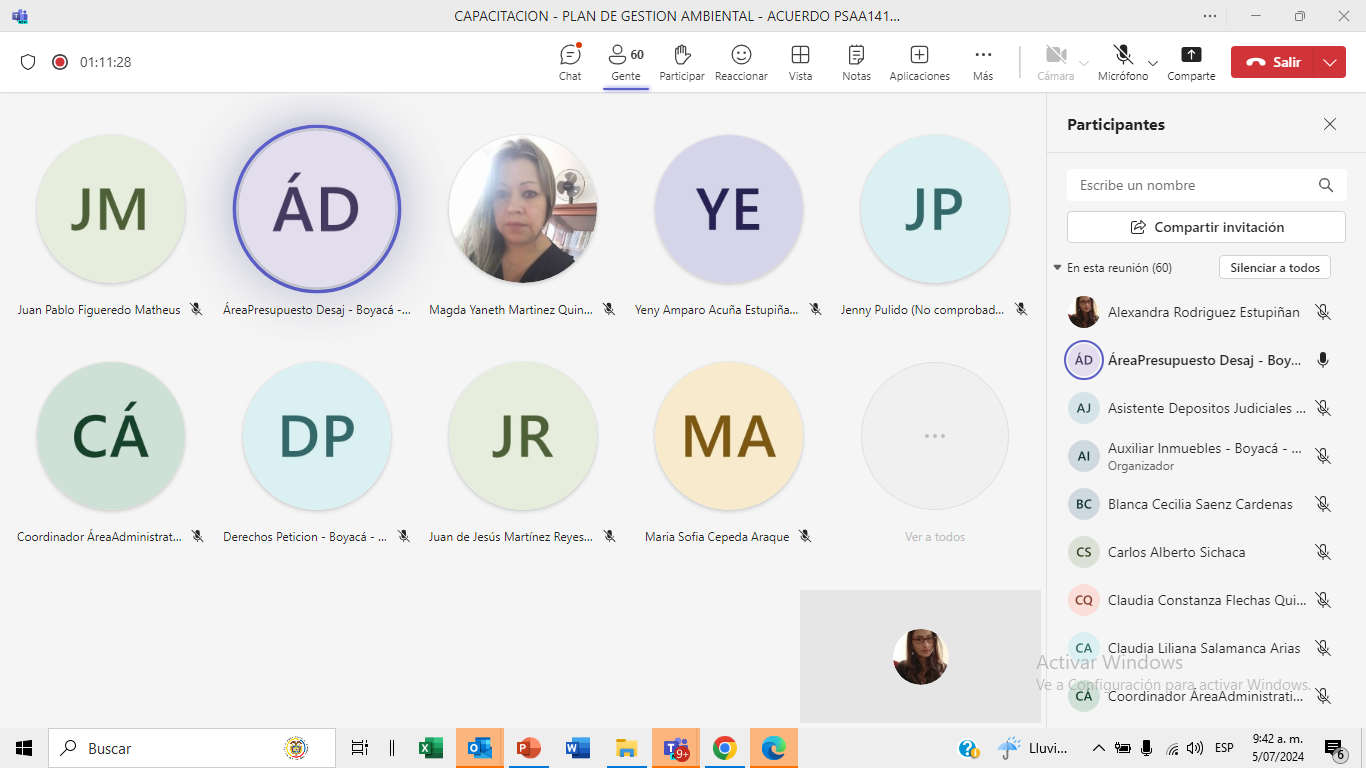Click Juan de Jesús Martínez Reyes JR avatar
The height and width of the screenshot is (768, 1366).
523,436
